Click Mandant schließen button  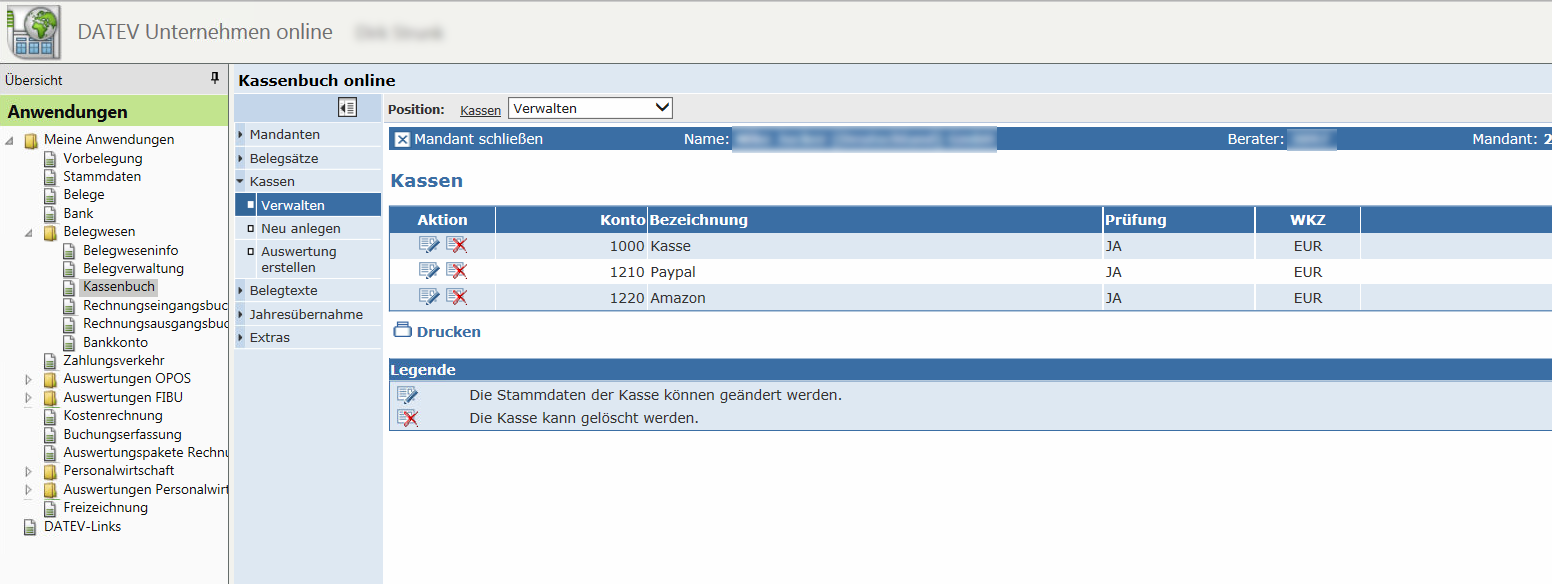click(468, 139)
